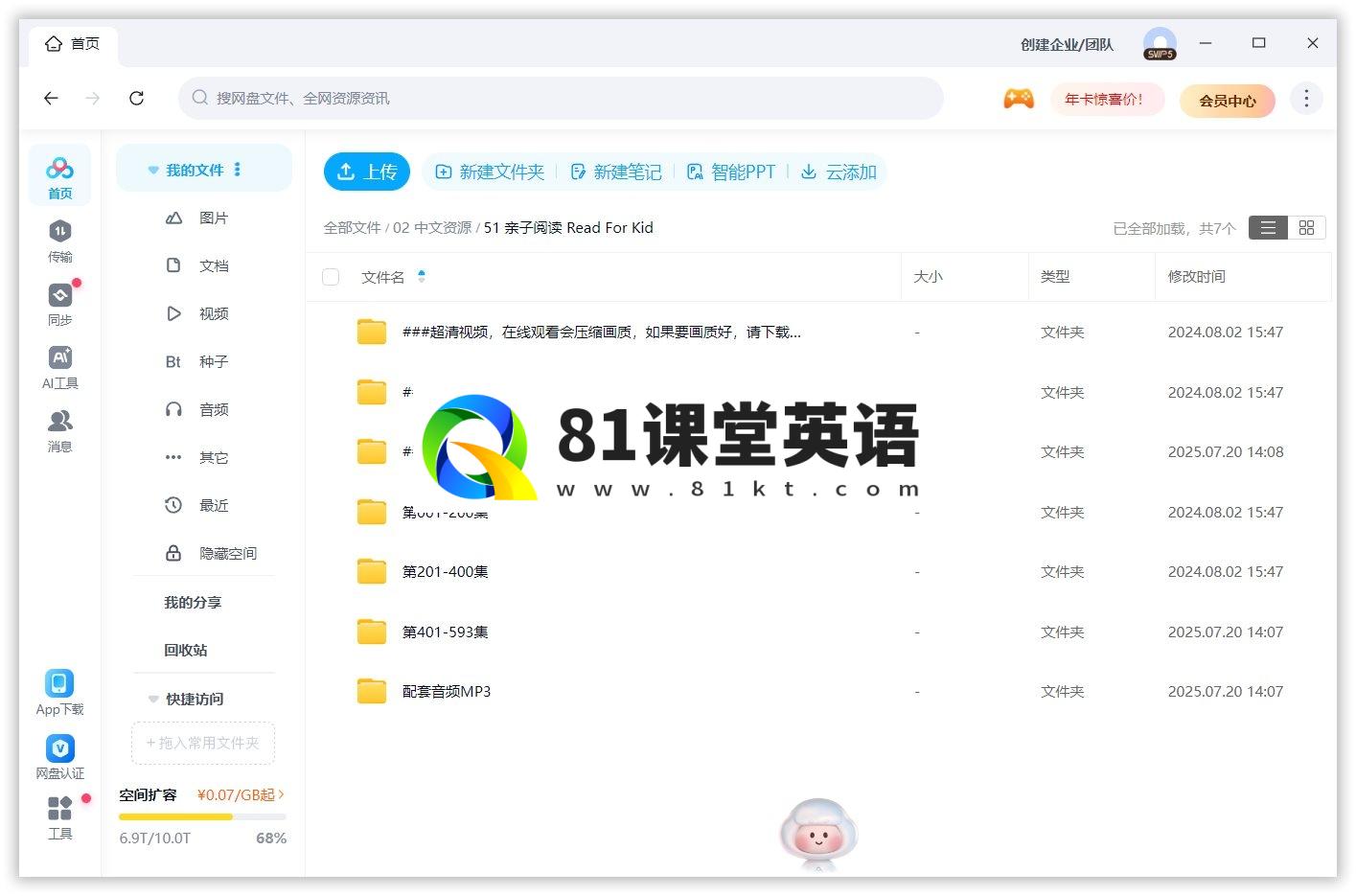The width and height of the screenshot is (1356, 896).
Task: Switch to grid view
Action: click(x=1306, y=227)
